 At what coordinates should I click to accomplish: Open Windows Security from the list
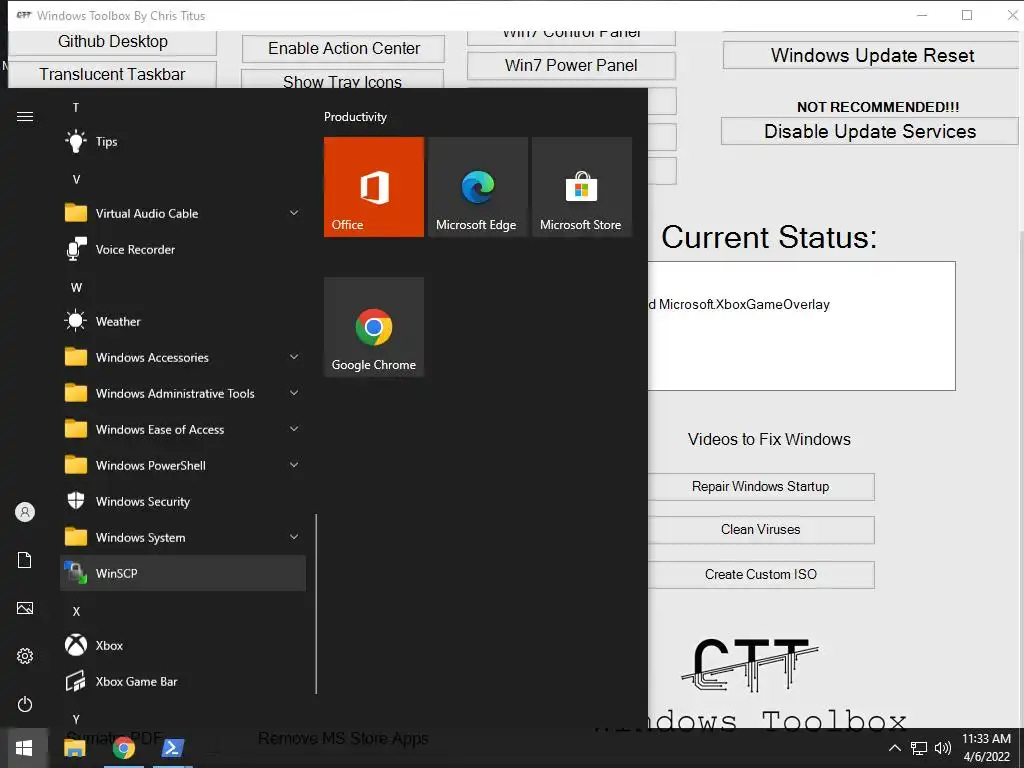(182, 501)
